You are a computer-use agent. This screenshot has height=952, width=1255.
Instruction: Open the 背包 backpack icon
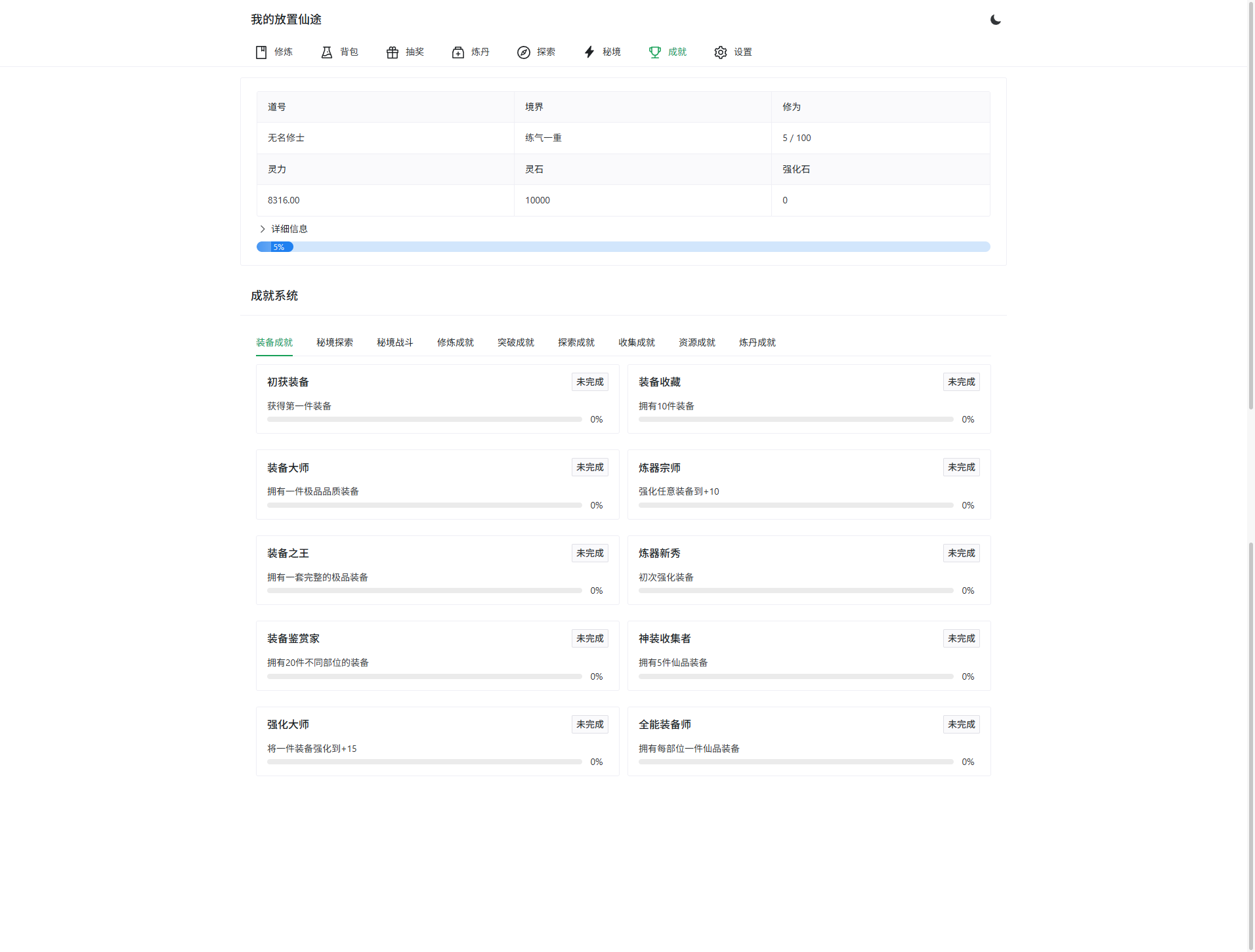339,52
